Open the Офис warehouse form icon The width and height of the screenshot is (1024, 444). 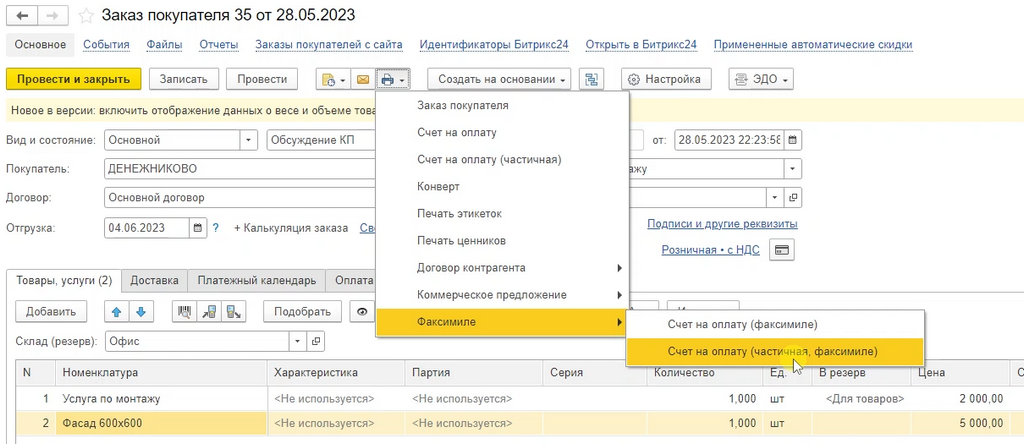click(x=316, y=341)
